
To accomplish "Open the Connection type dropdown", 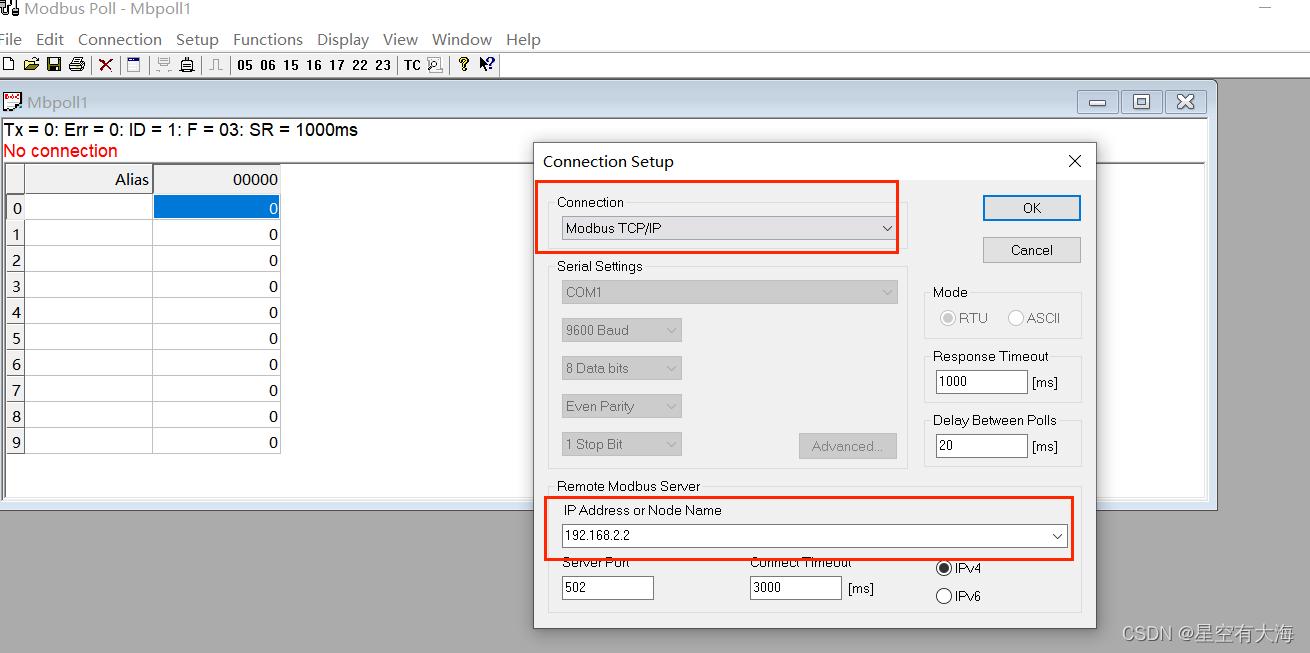I will [x=729, y=228].
